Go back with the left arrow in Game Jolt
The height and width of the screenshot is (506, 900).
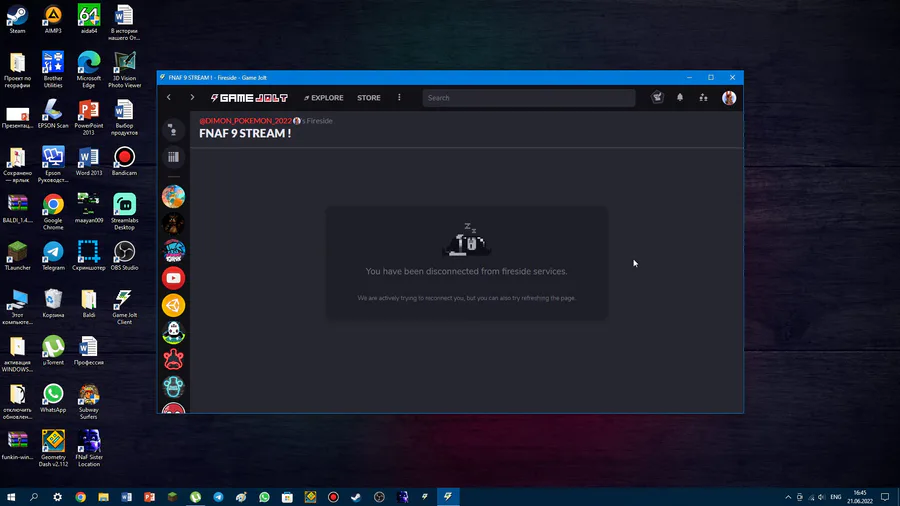pos(169,98)
